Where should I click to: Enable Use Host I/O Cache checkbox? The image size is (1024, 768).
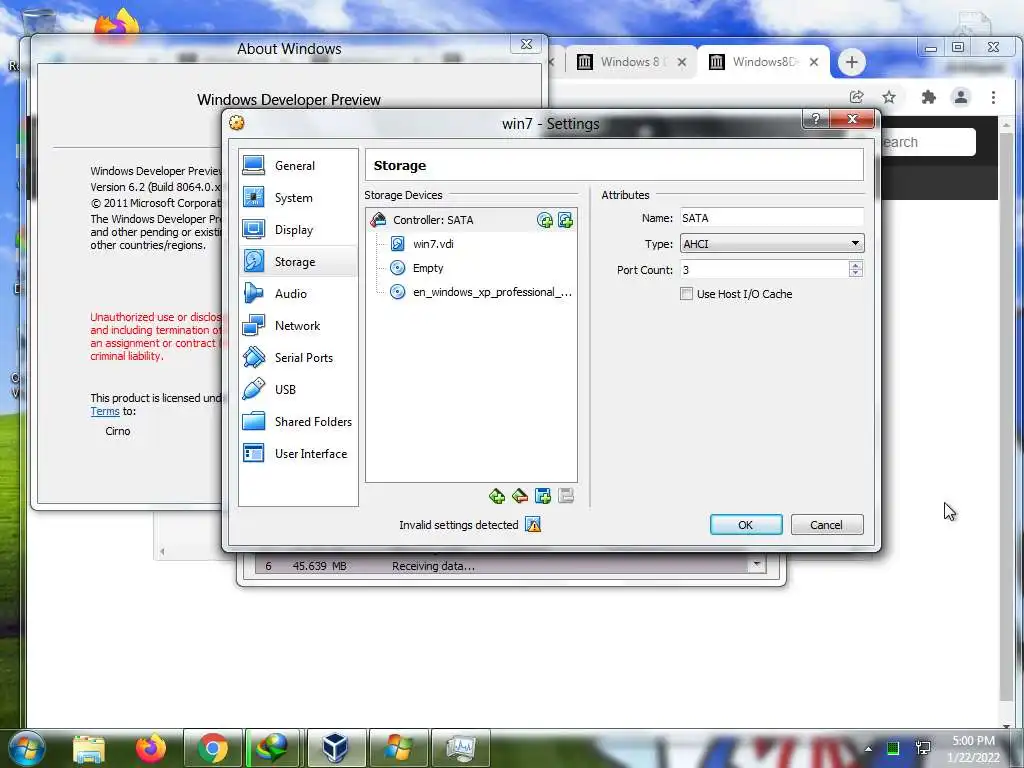686,294
